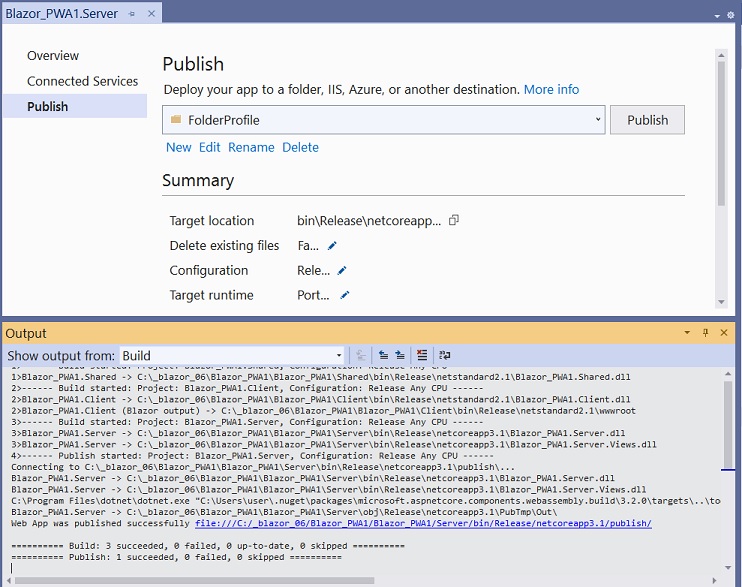Image resolution: width=742 pixels, height=587 pixels.
Task: Clear all text in Output window
Action: (422, 355)
